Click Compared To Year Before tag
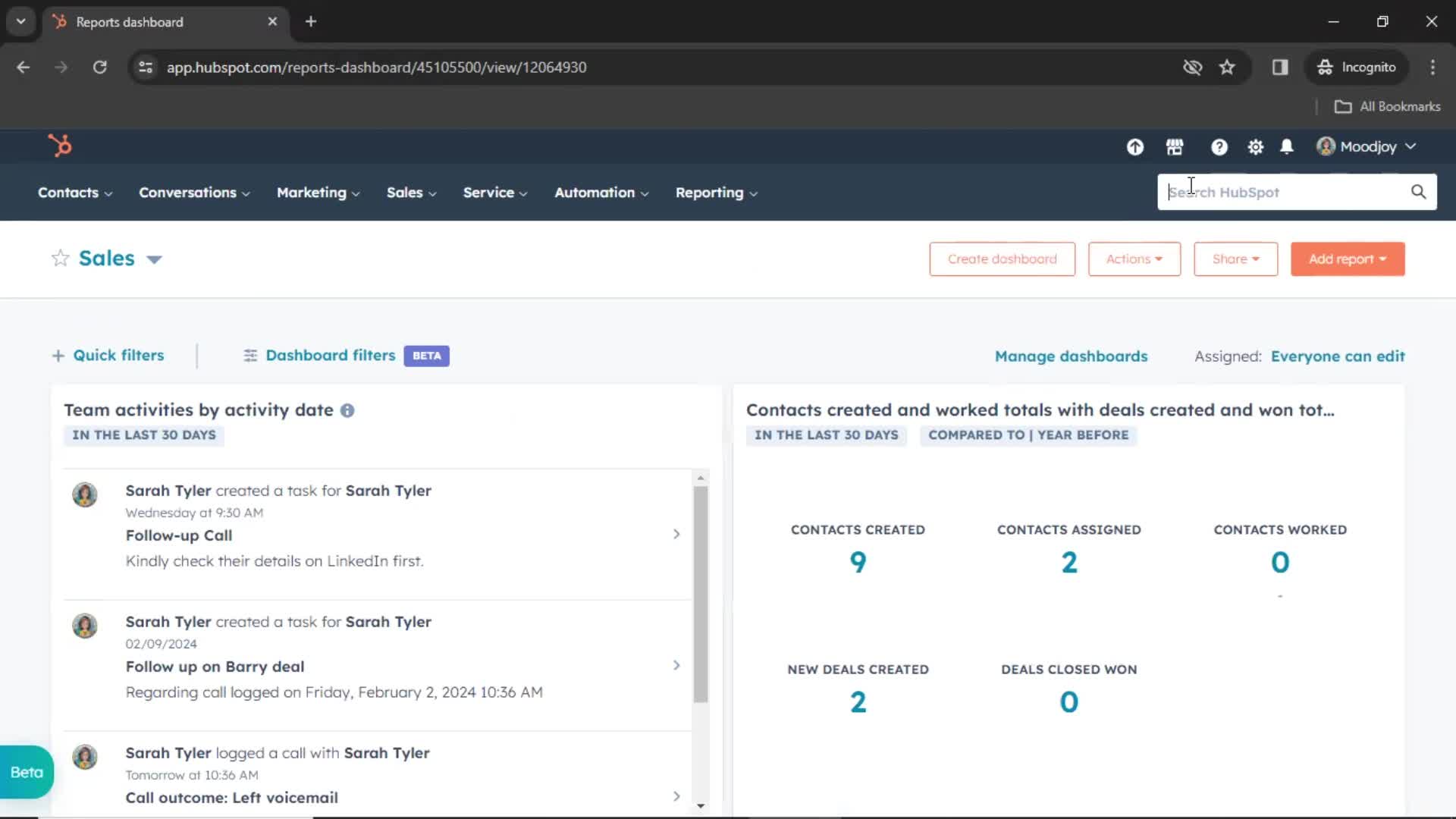The width and height of the screenshot is (1456, 819). [1028, 435]
